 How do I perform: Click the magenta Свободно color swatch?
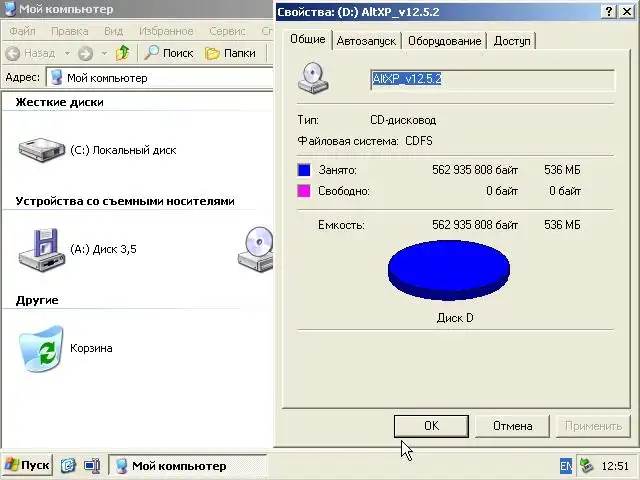tap(304, 191)
